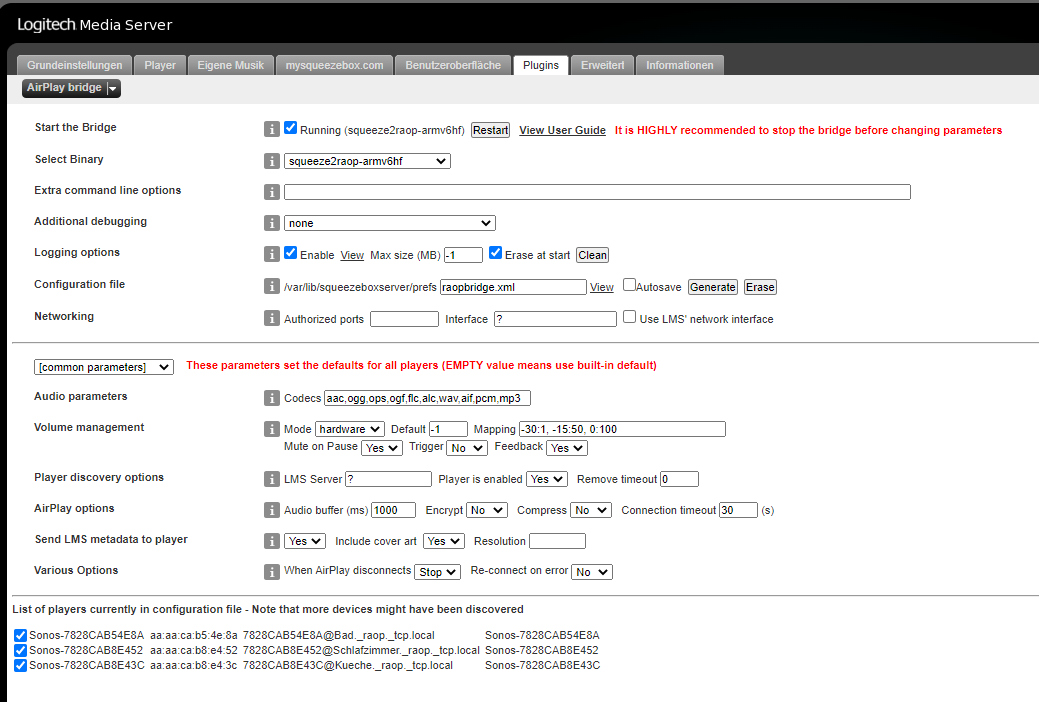Toggle player Sonos-7828CAB8E43C checkbox
This screenshot has width=1039, height=702.
pyautogui.click(x=21, y=666)
